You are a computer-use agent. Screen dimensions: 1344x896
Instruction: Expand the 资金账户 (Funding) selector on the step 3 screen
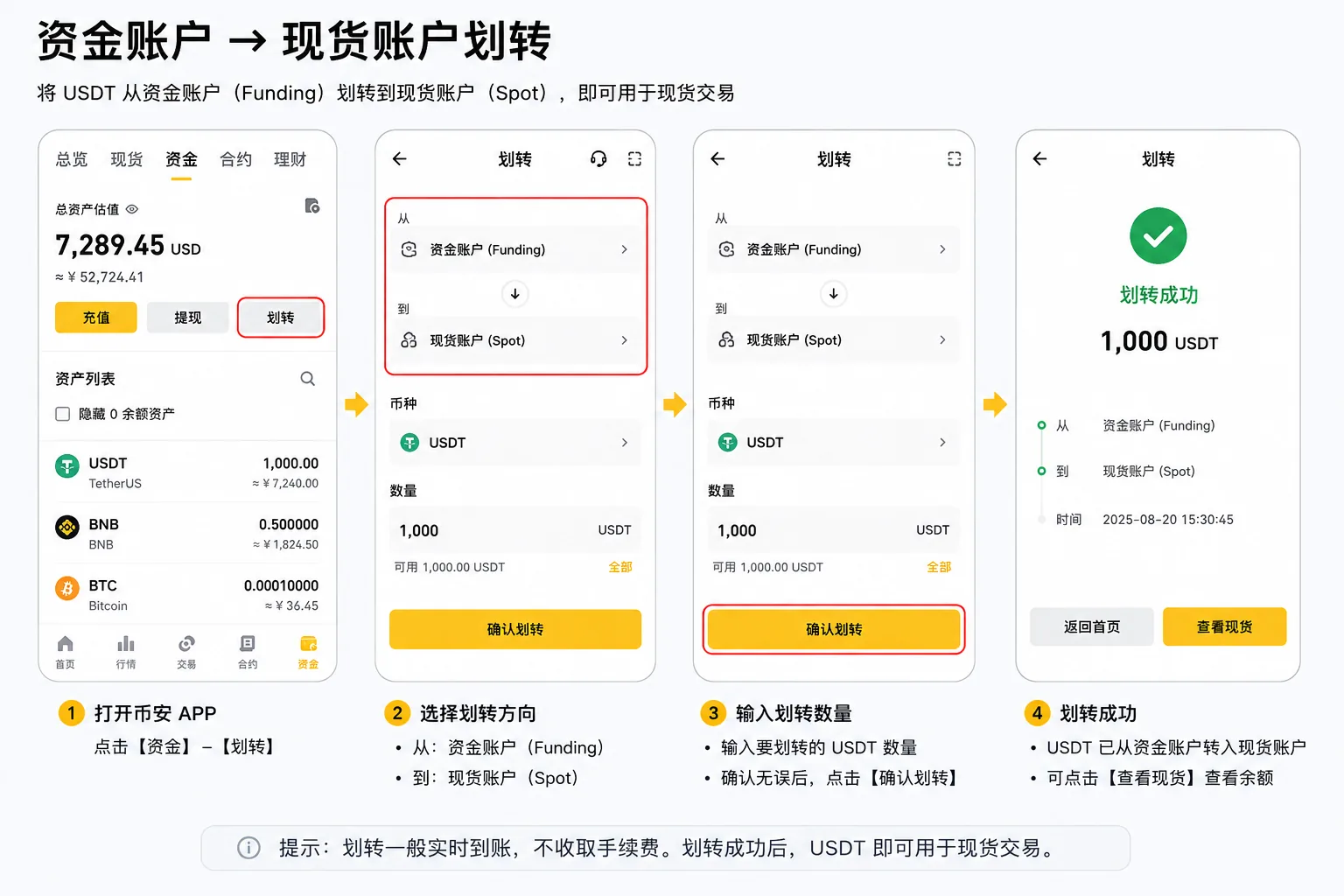(x=834, y=249)
